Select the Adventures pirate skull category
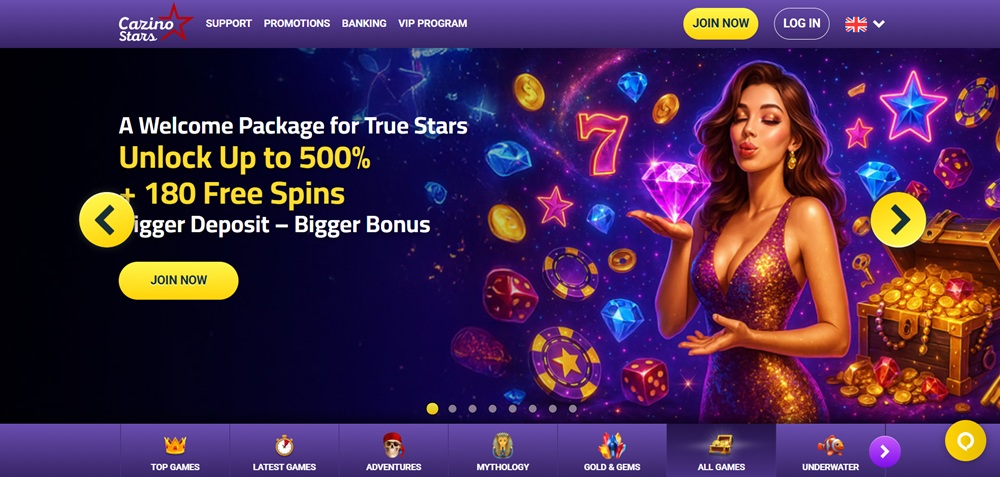Screen dimensions: 1000x477 (393, 451)
